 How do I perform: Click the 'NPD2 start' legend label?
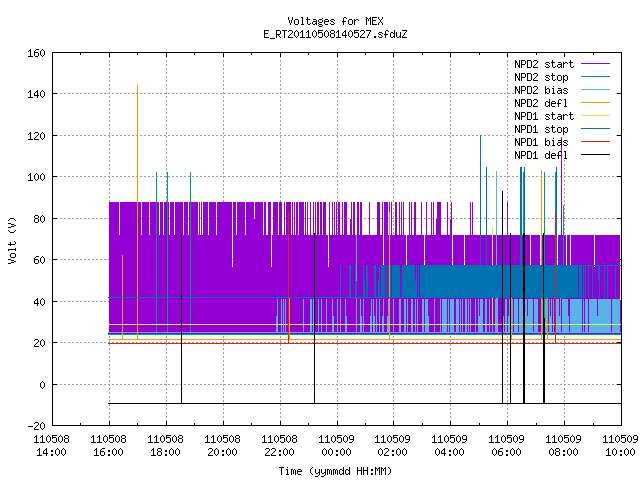pos(544,64)
